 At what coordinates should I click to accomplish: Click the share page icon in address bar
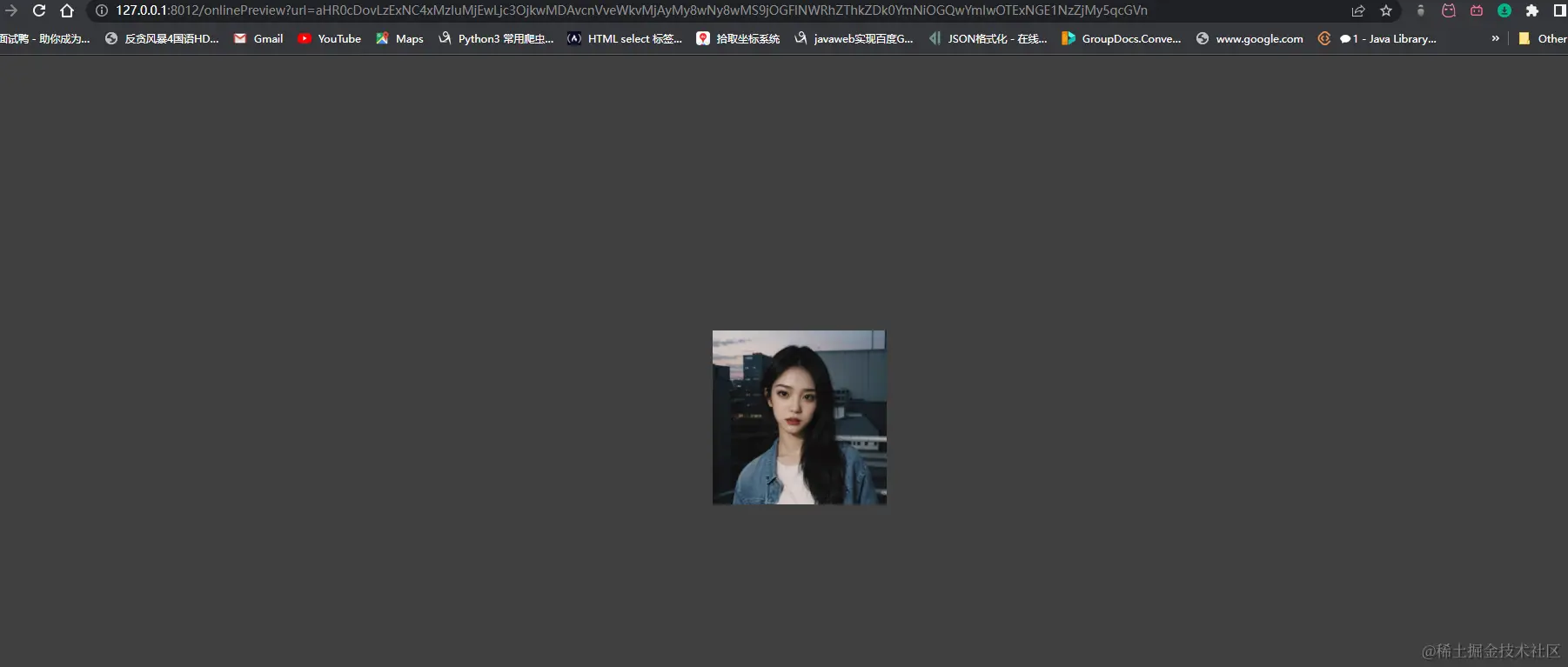[1358, 10]
